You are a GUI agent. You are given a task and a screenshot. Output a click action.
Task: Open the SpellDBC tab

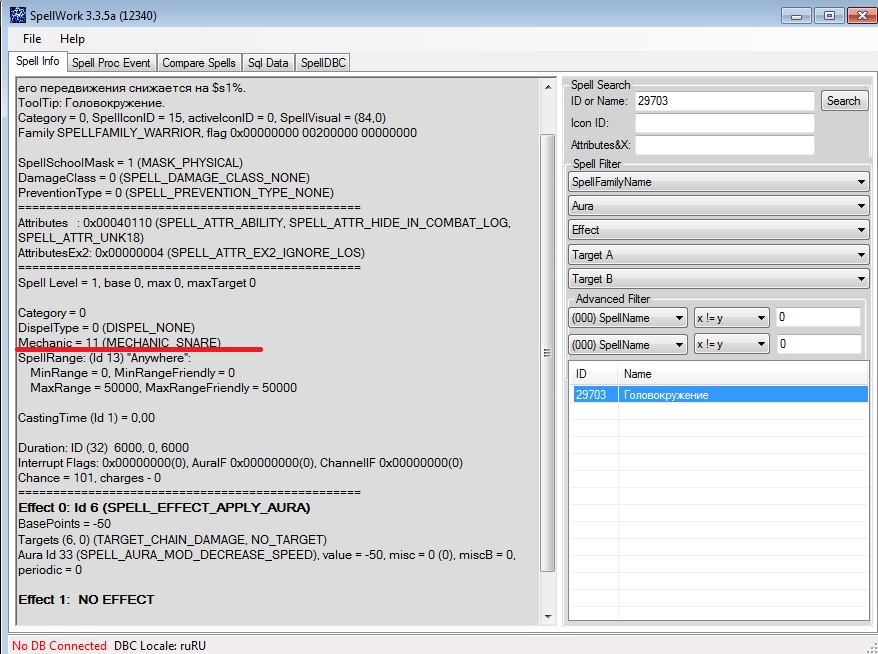[324, 63]
